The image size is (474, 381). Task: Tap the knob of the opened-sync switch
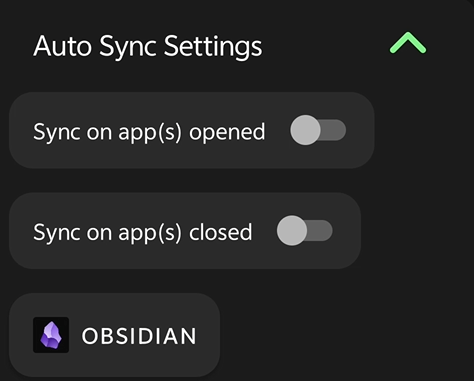[x=305, y=130]
